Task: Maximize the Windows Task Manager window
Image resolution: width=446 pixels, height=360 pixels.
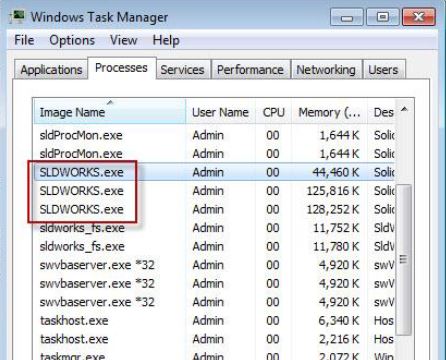Action: point(383,17)
